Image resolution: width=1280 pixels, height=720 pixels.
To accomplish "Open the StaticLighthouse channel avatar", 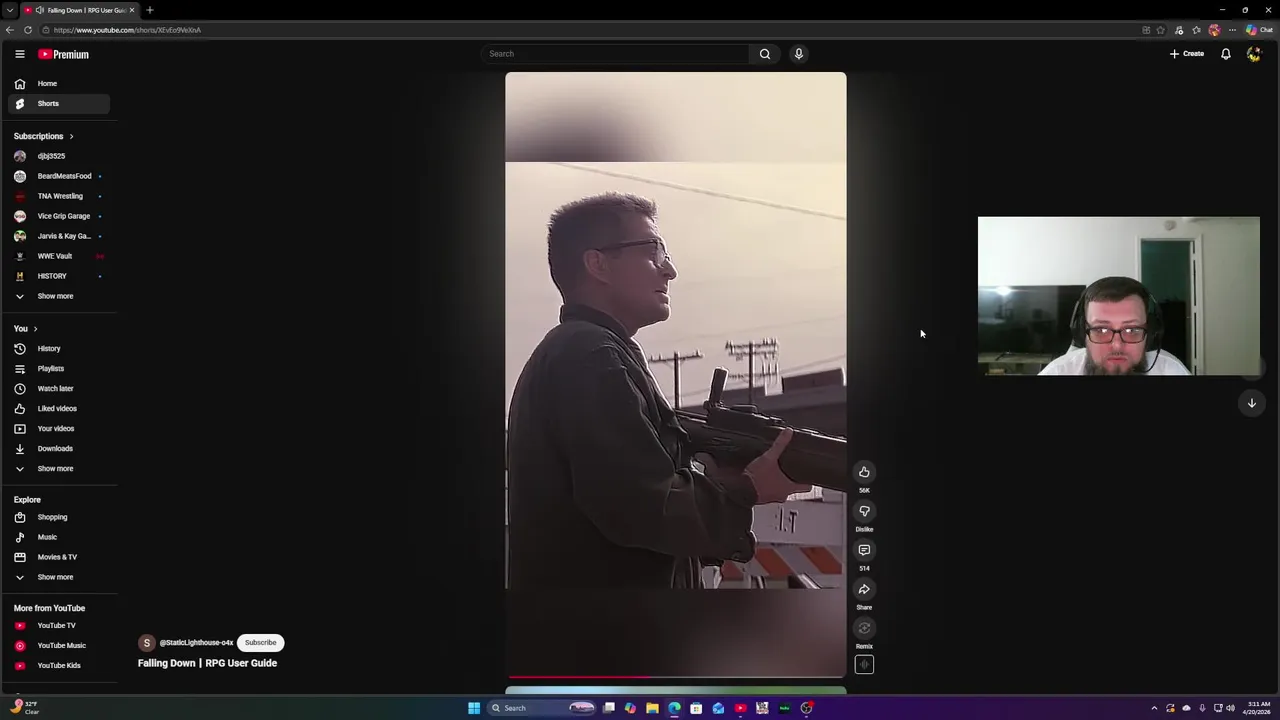I will [147, 643].
